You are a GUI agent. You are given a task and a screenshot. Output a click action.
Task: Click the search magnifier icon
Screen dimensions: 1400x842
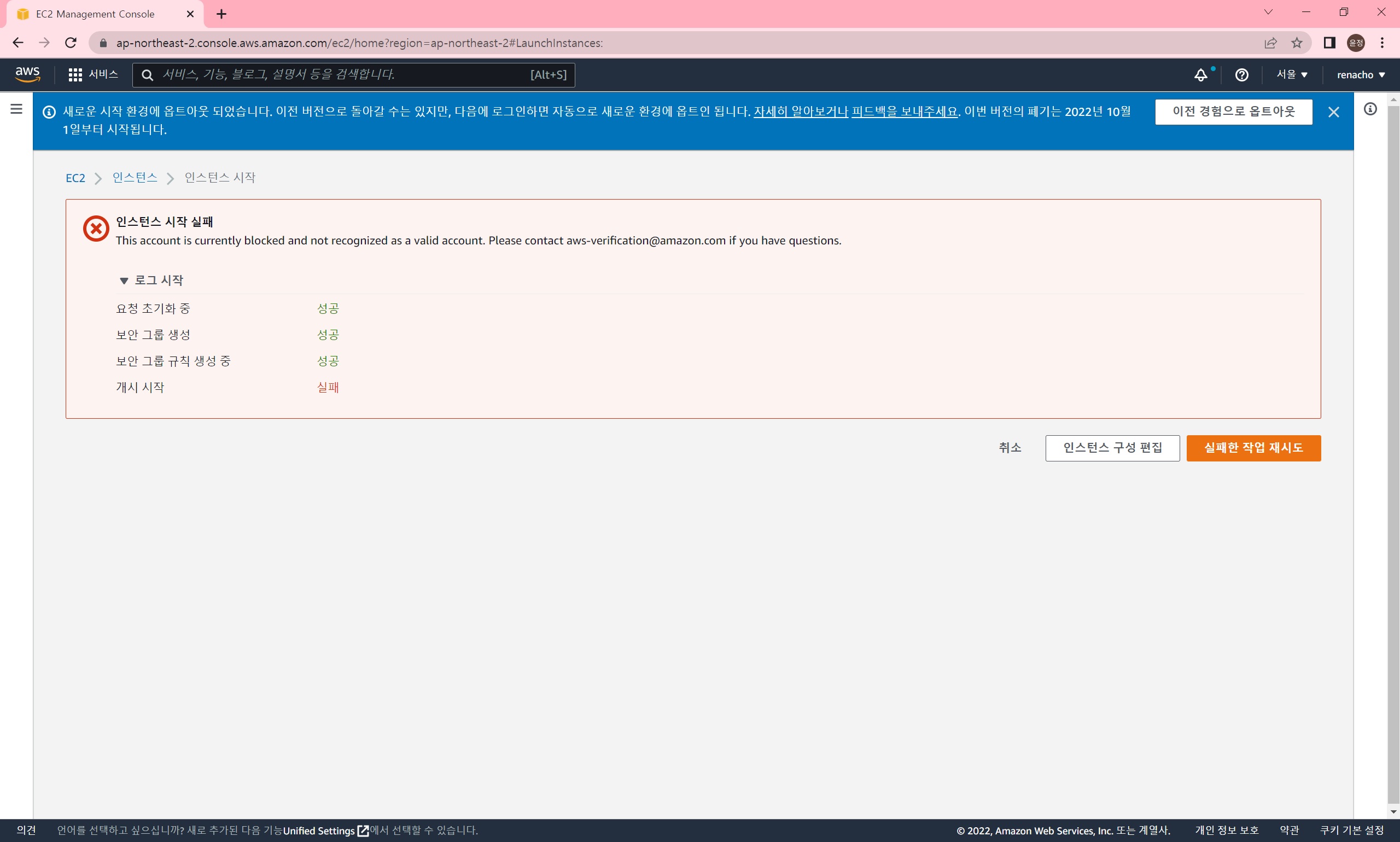coord(147,75)
